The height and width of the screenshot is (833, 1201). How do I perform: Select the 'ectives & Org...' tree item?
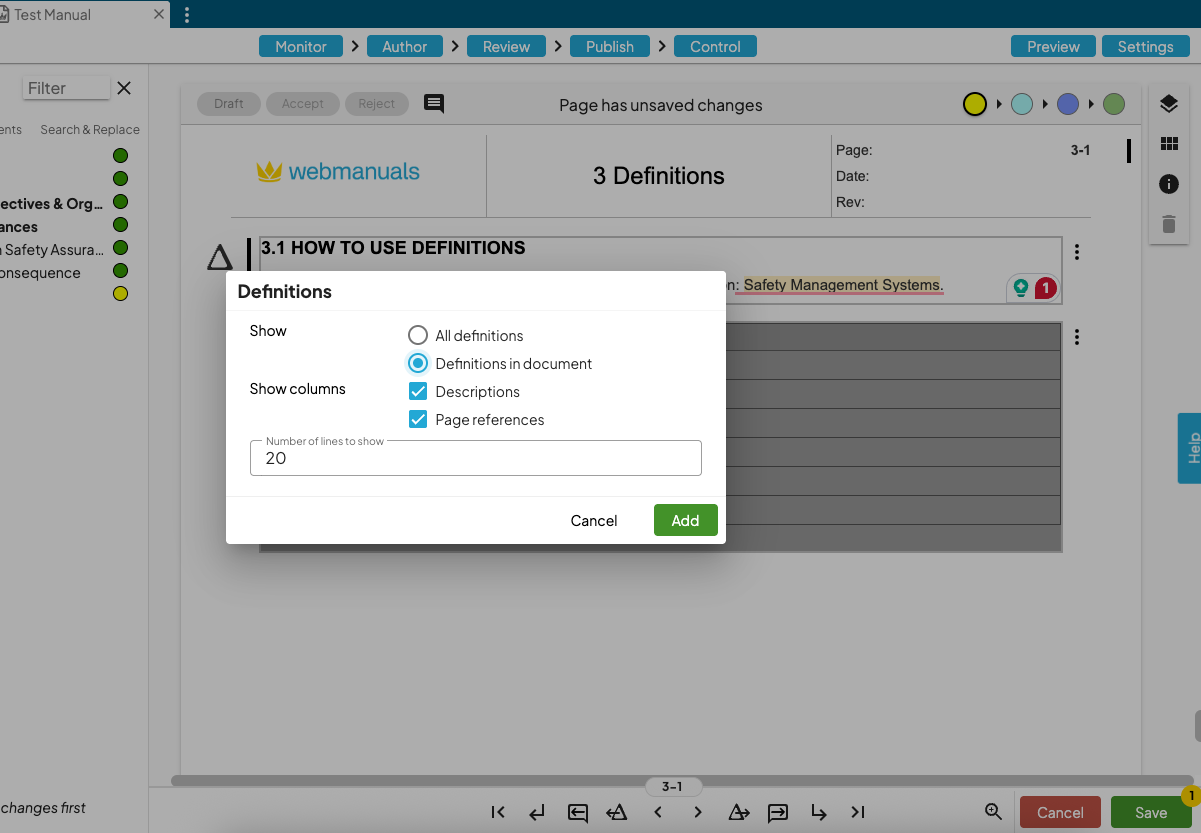52,204
